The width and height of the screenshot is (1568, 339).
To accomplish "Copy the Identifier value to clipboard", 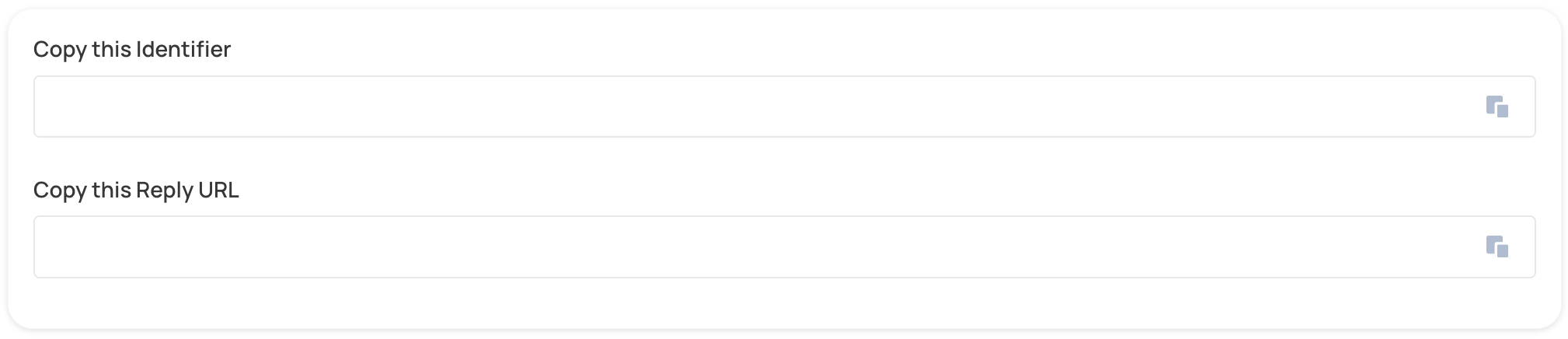I will pos(1497,107).
